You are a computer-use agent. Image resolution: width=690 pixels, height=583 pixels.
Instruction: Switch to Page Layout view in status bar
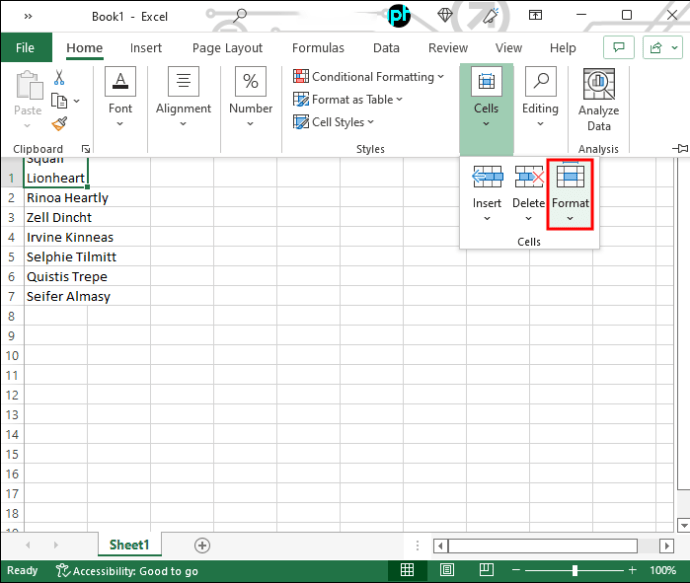[x=447, y=570]
